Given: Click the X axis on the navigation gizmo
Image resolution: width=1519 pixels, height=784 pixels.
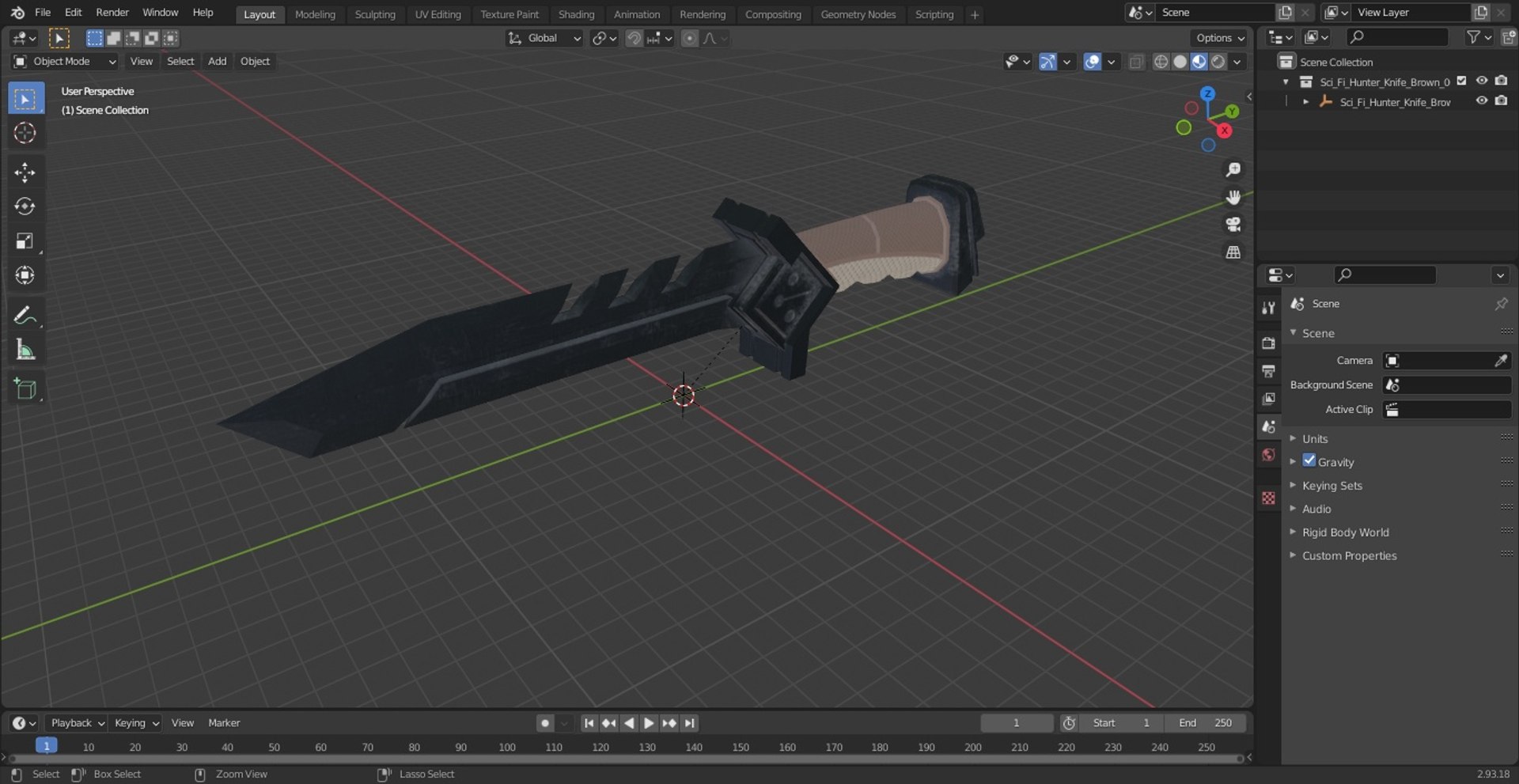Looking at the screenshot, I should coord(1225,131).
